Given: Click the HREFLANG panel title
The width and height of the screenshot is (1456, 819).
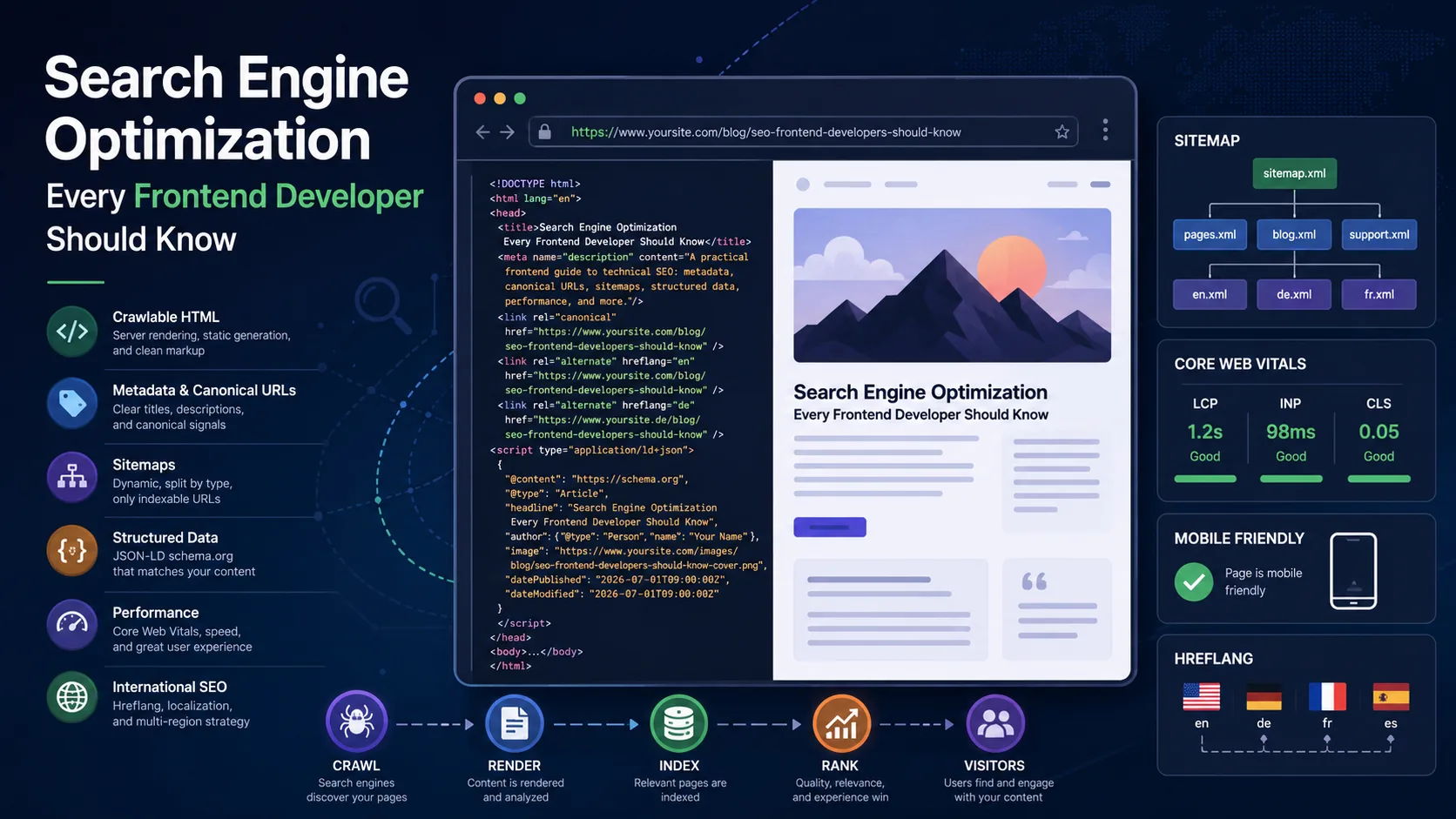Looking at the screenshot, I should (1214, 659).
